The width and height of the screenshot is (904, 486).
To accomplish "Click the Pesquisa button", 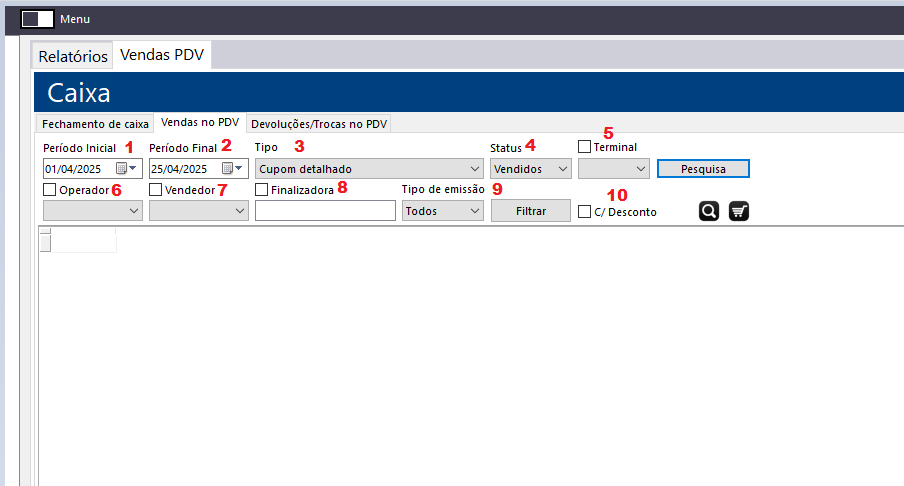I will click(x=703, y=169).
